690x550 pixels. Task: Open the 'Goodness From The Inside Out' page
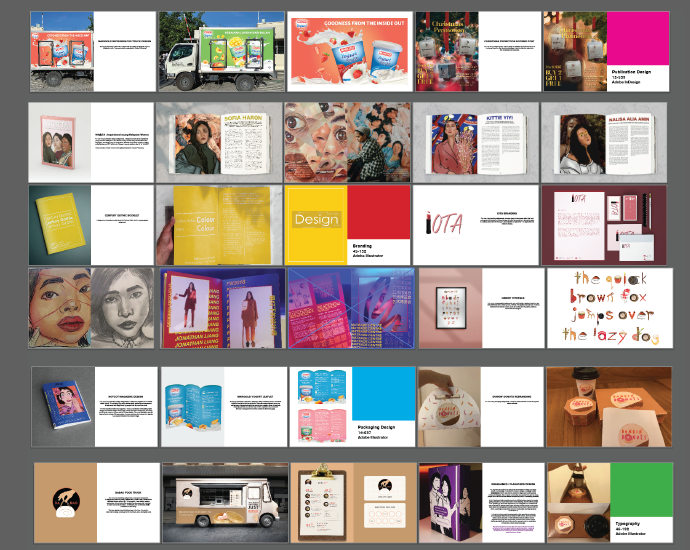[x=348, y=52]
